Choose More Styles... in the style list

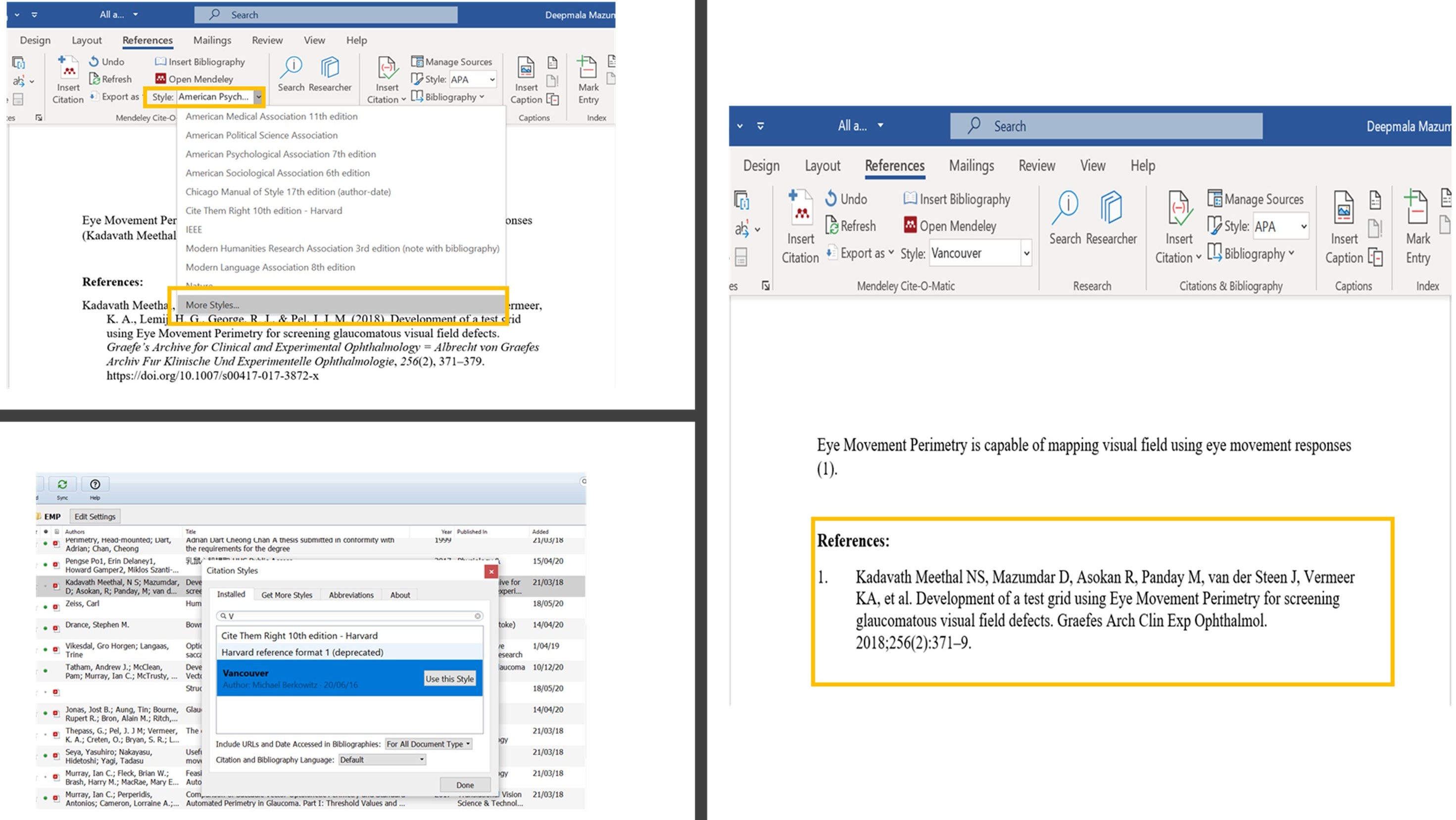[341, 305]
